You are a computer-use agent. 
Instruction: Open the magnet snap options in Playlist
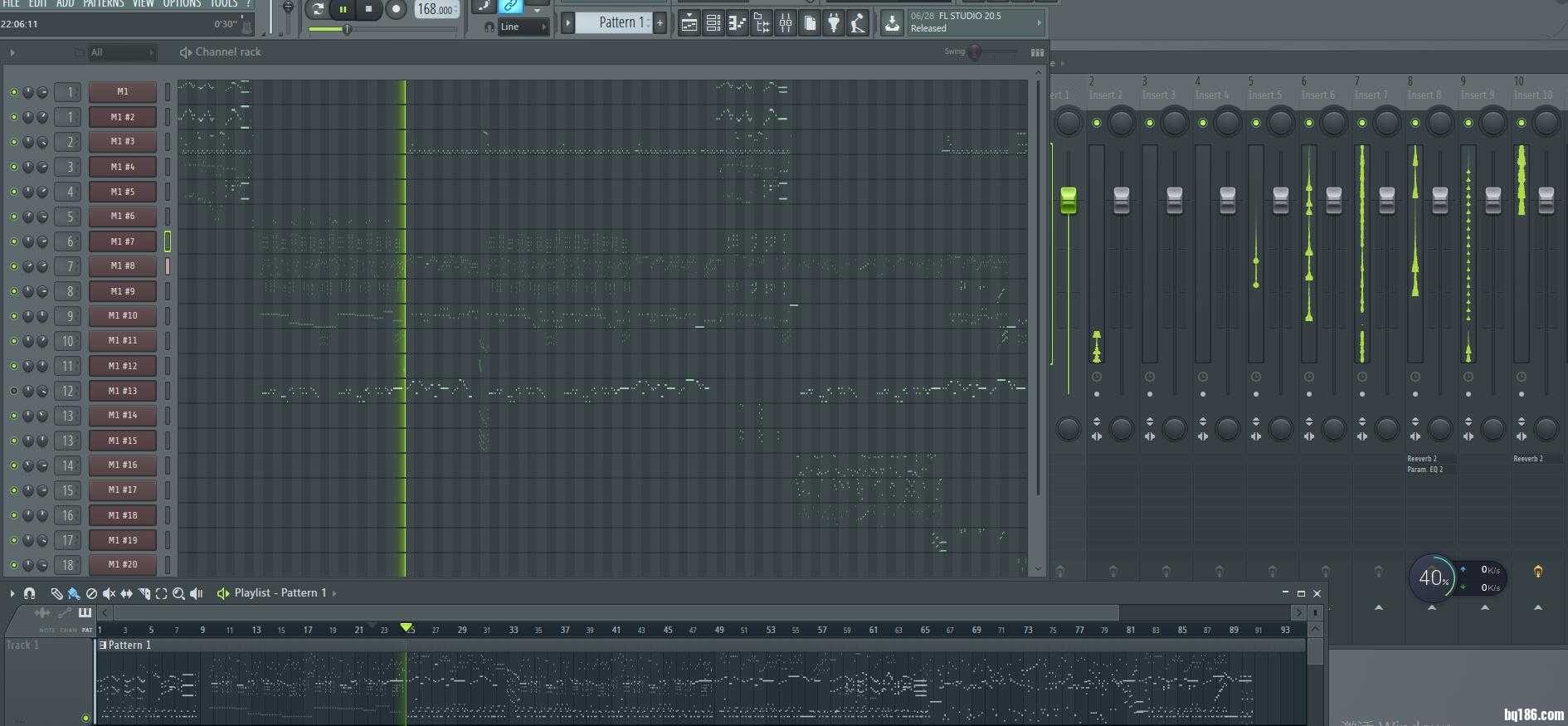coord(29,593)
